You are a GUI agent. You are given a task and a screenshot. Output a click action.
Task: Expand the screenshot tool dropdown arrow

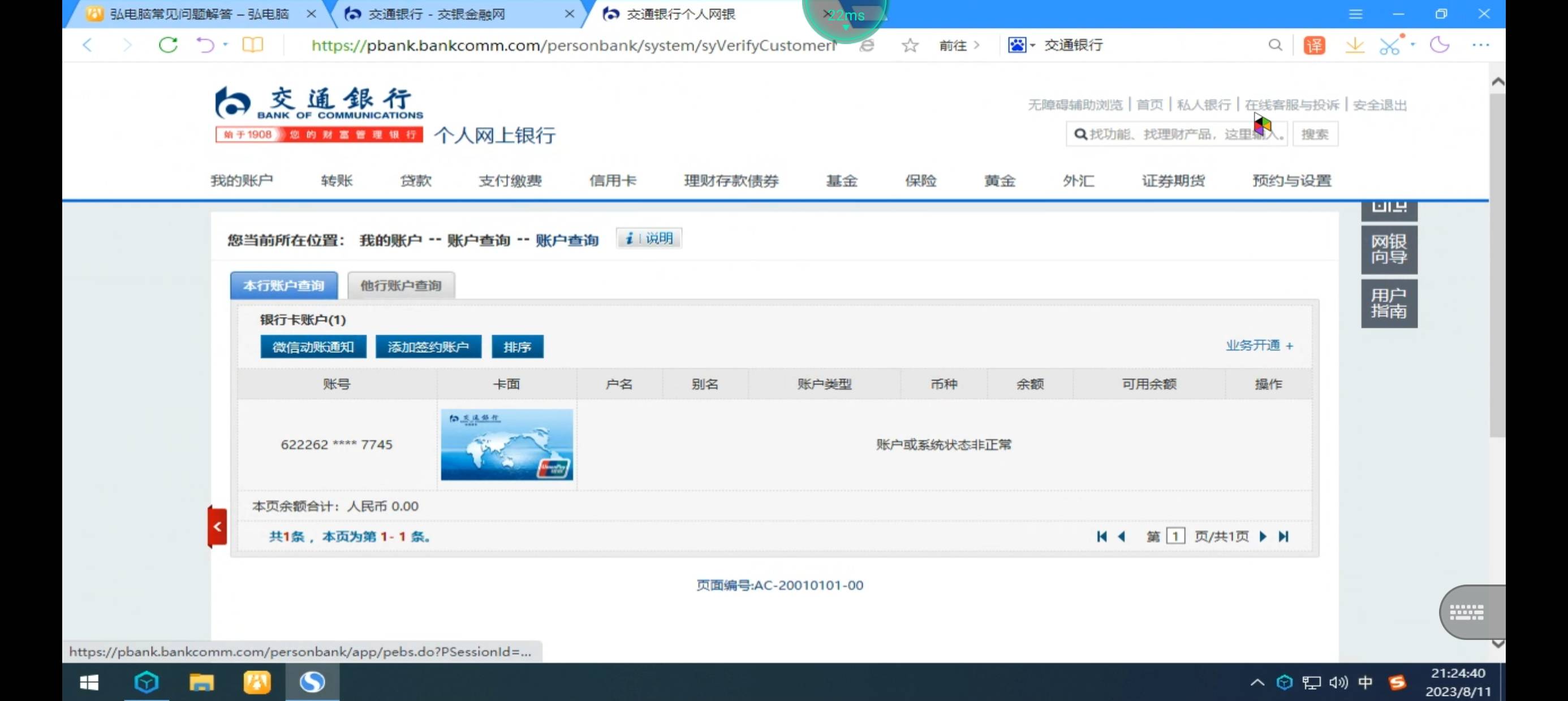[x=1412, y=45]
